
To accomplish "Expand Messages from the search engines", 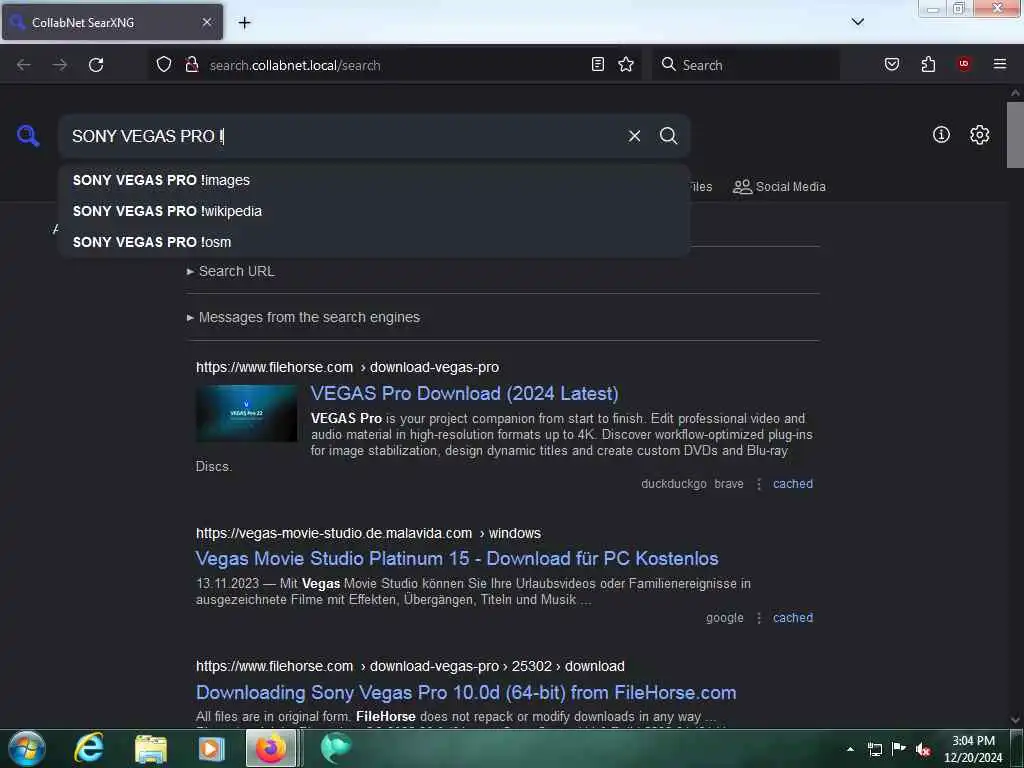I will coord(304,317).
